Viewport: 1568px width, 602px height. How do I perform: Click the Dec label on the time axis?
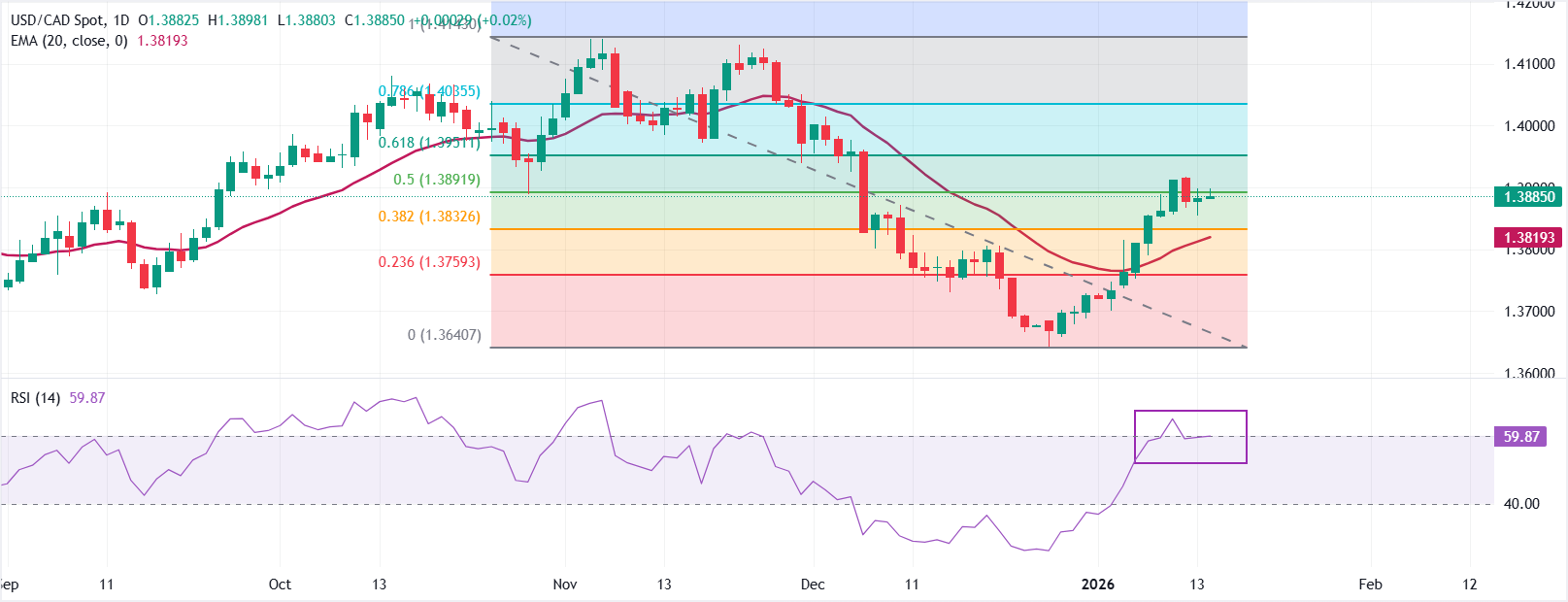point(813,585)
